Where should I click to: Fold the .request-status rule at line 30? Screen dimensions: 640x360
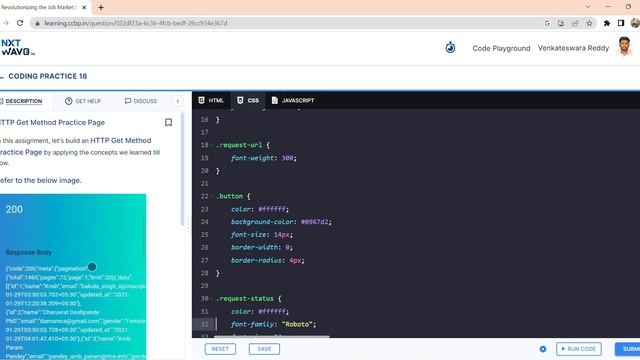212,299
